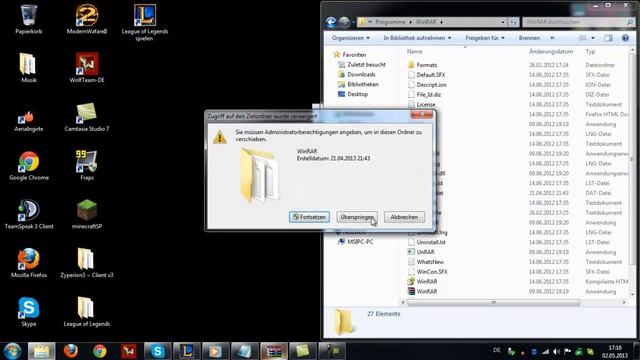Open the Windows Start menu orb
640x360 pixels.
[12, 351]
